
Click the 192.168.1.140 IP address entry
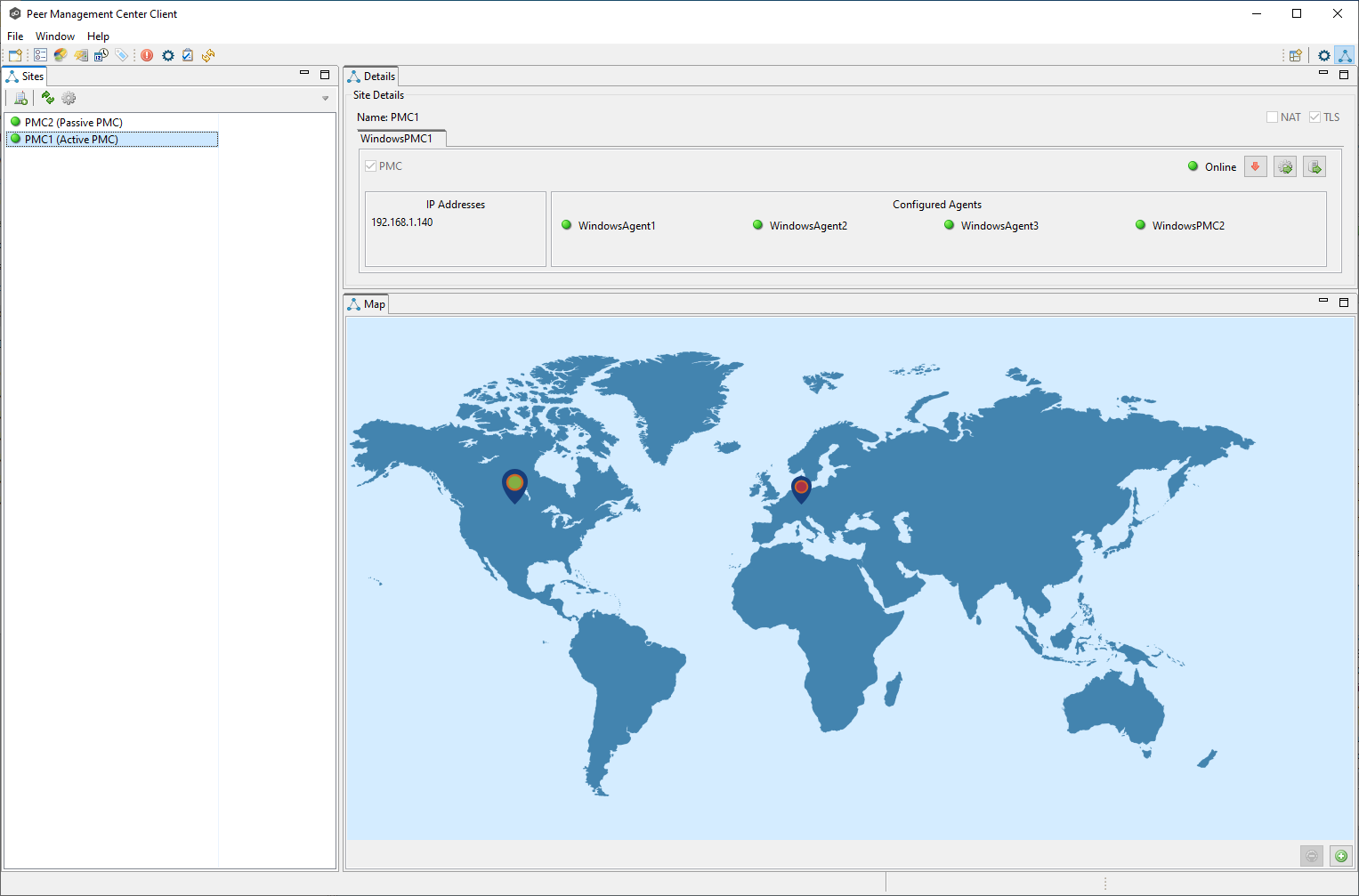(402, 222)
